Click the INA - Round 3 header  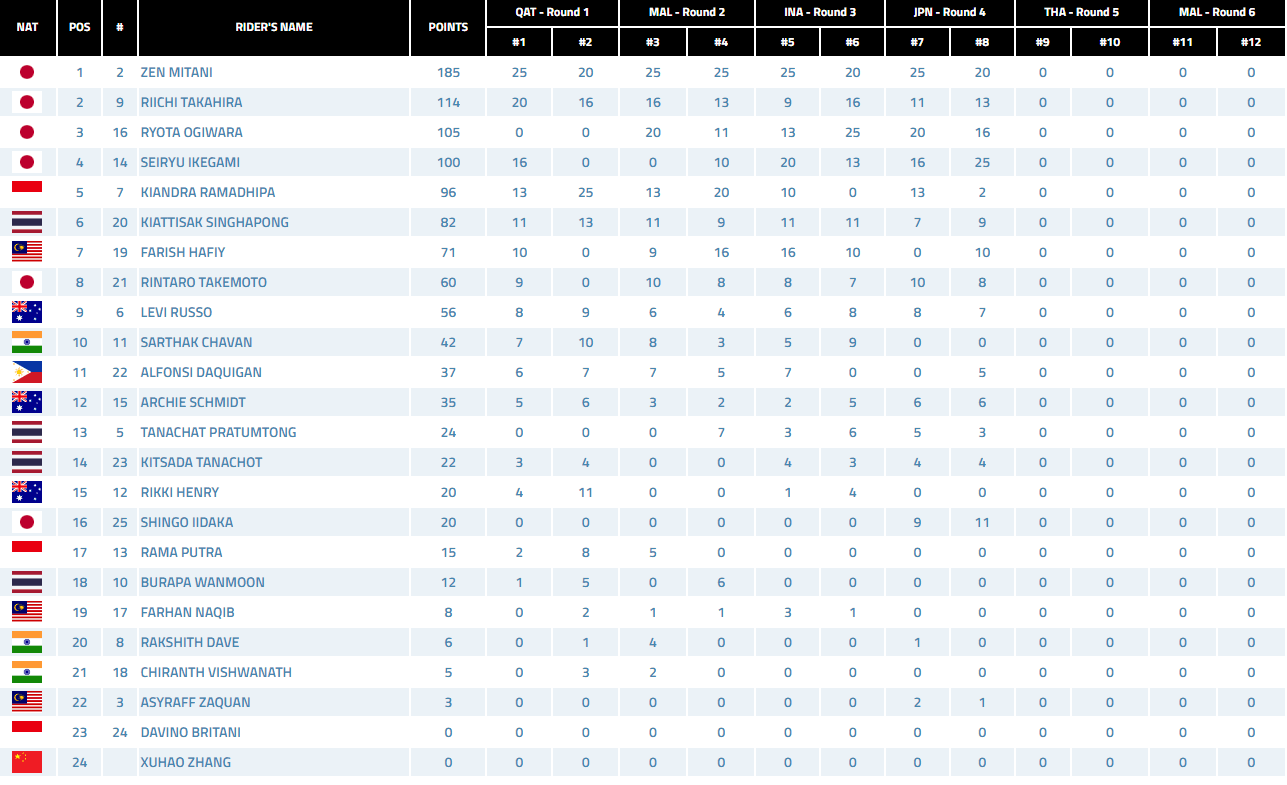tap(820, 12)
